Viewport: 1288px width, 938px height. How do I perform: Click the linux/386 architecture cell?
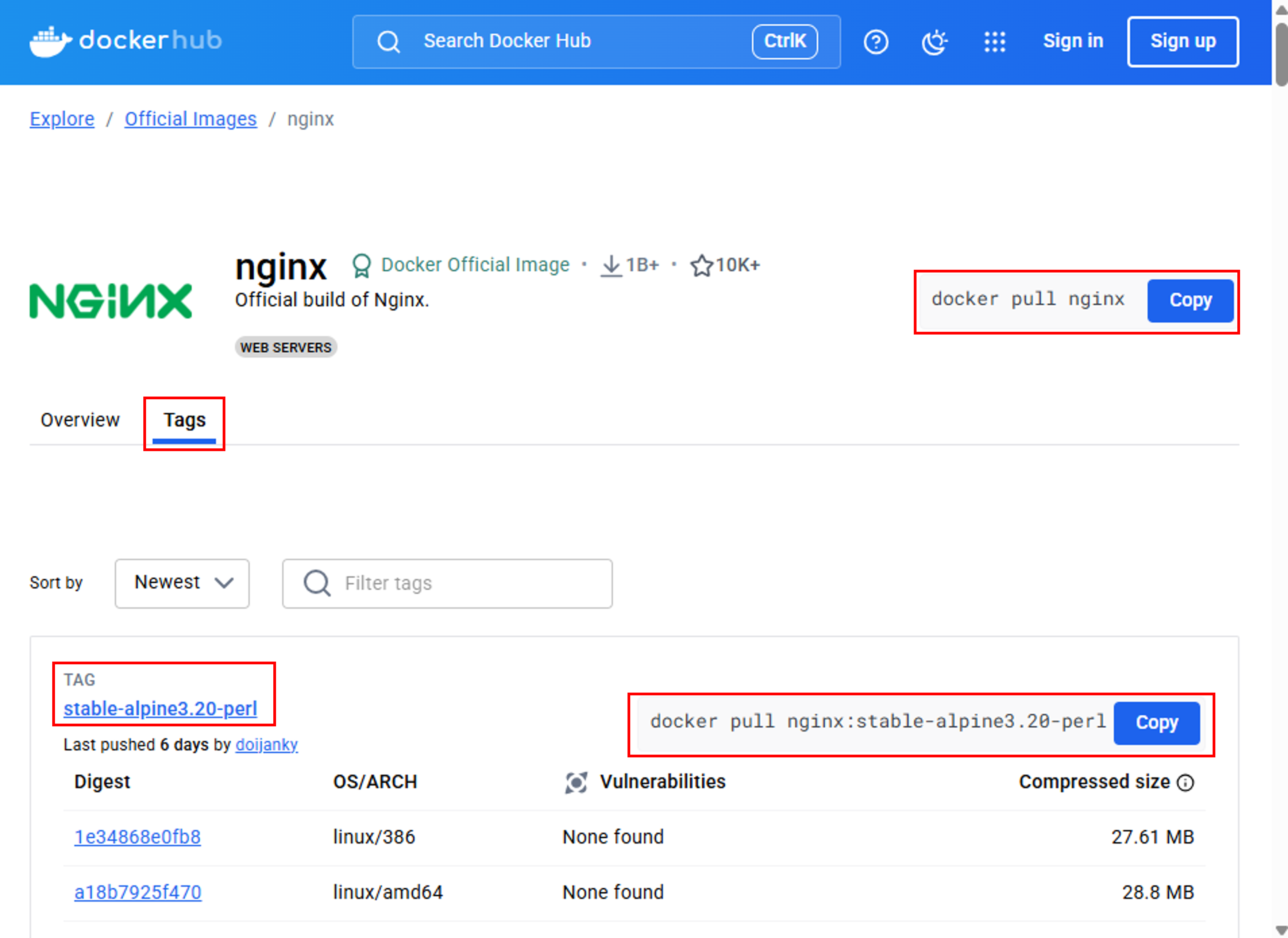click(x=374, y=837)
